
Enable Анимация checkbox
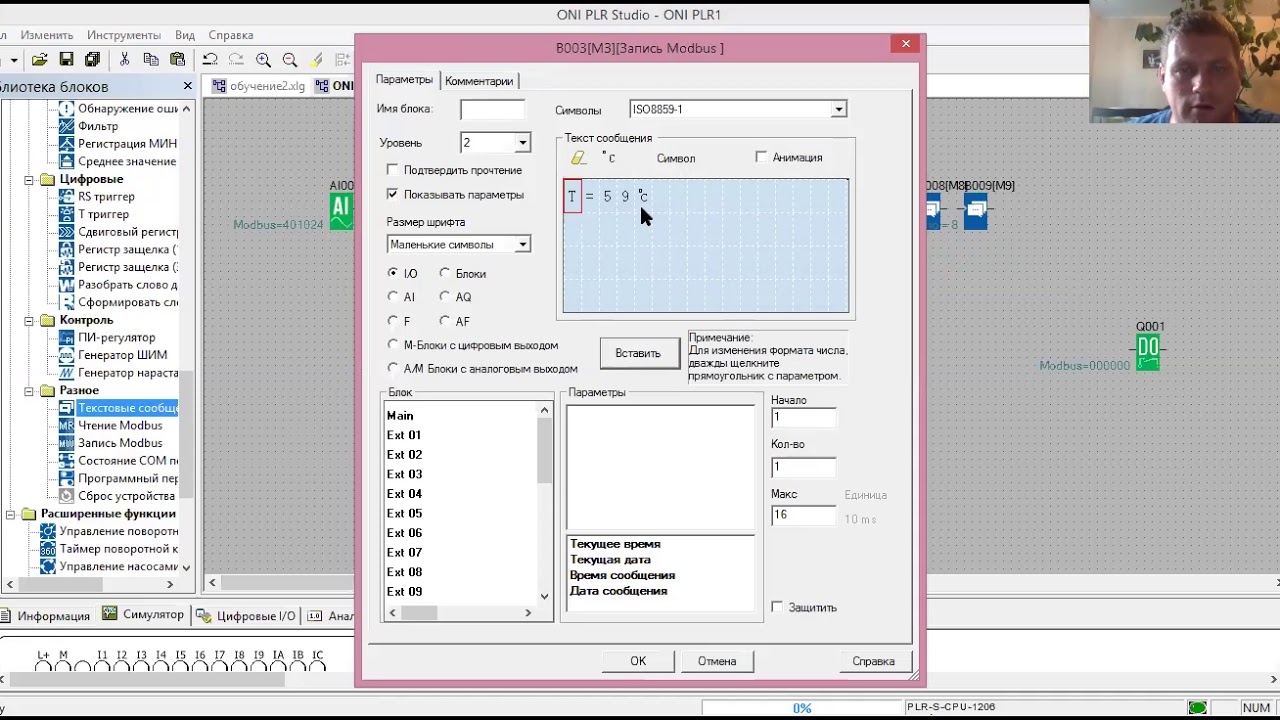(x=762, y=157)
